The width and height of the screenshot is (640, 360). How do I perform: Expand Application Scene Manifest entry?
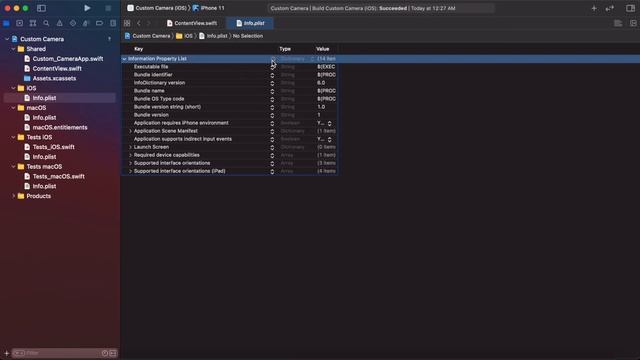(x=130, y=131)
